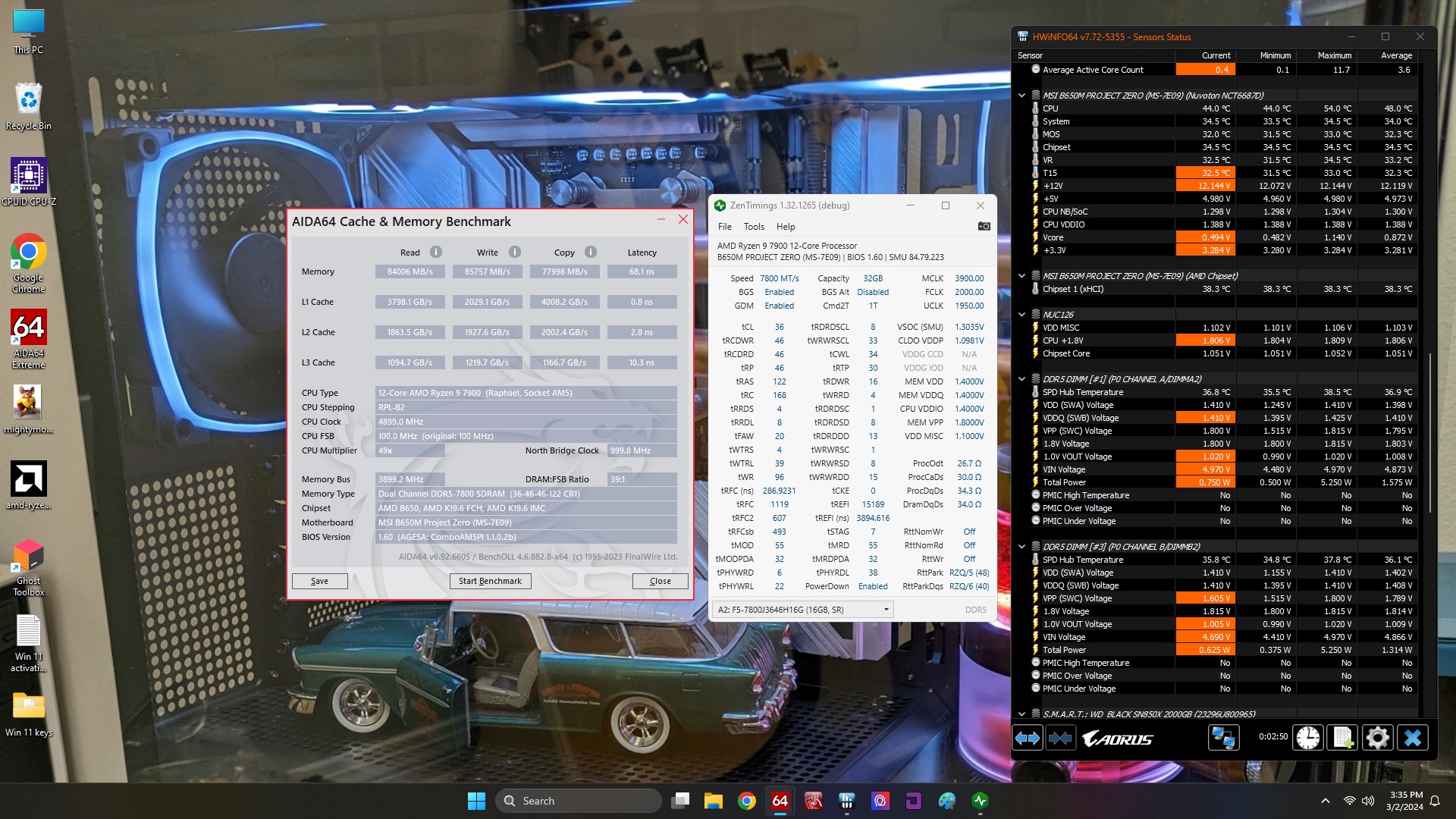Open the notifications bell in the tray
Screen dimensions: 1456x819
click(1435, 801)
